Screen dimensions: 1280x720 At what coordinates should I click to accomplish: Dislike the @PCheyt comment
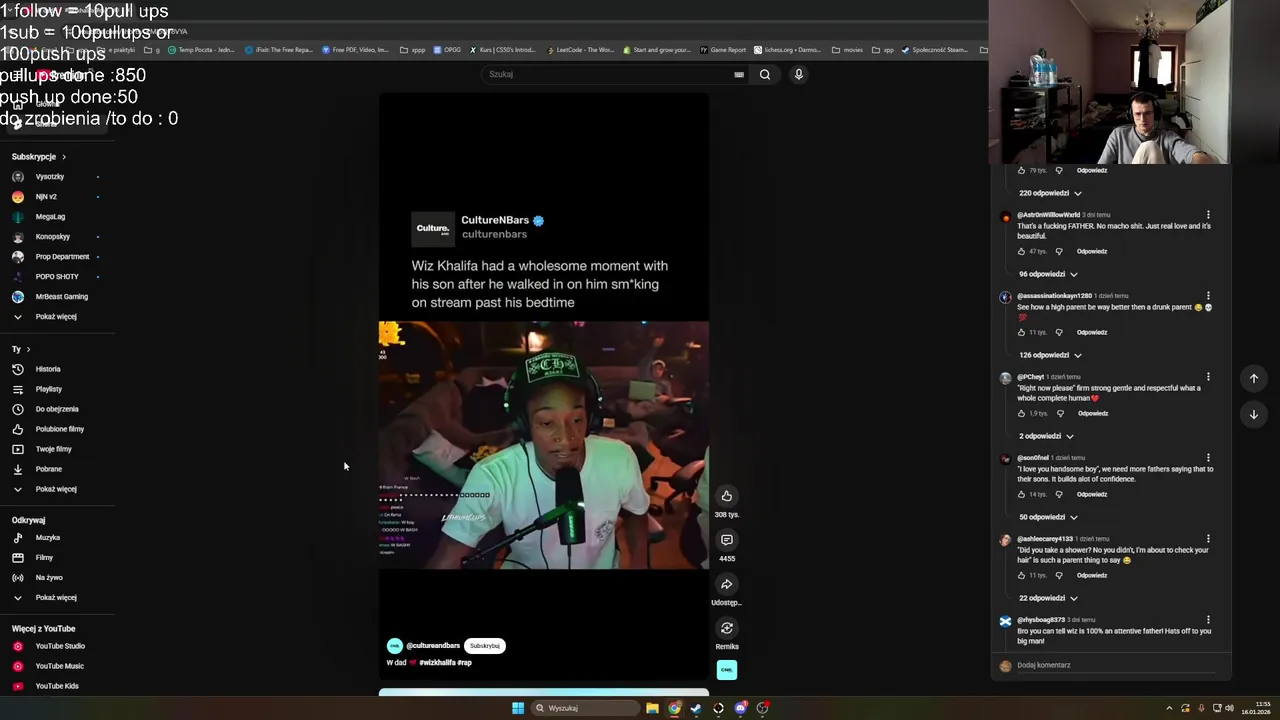click(x=1060, y=413)
